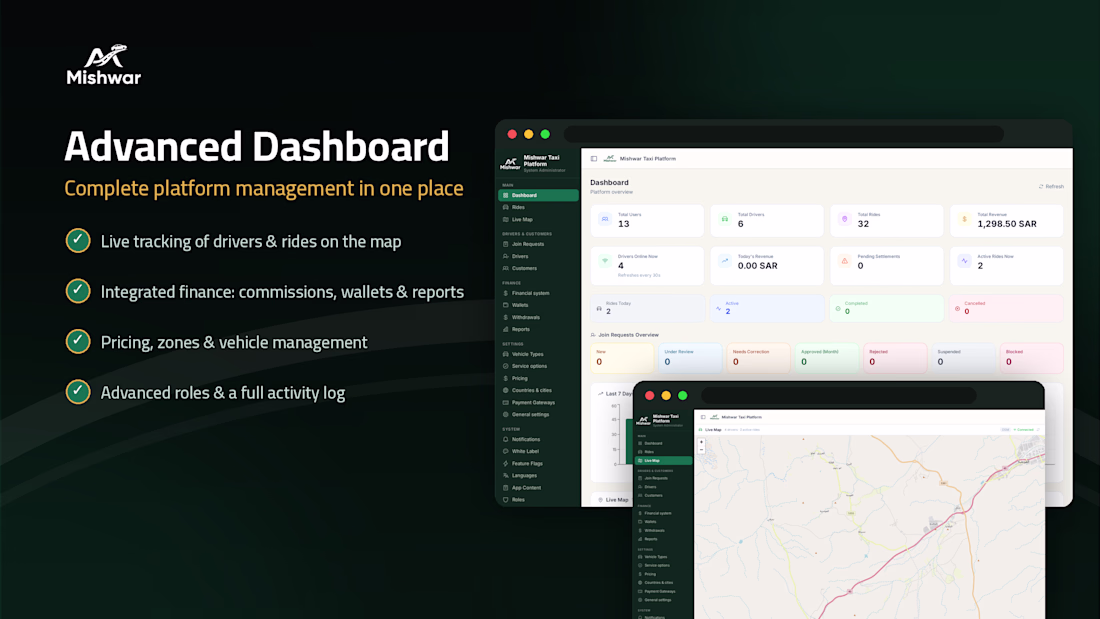1100x619 pixels.
Task: Zoom out on the Live Map window map
Action: coord(701,450)
